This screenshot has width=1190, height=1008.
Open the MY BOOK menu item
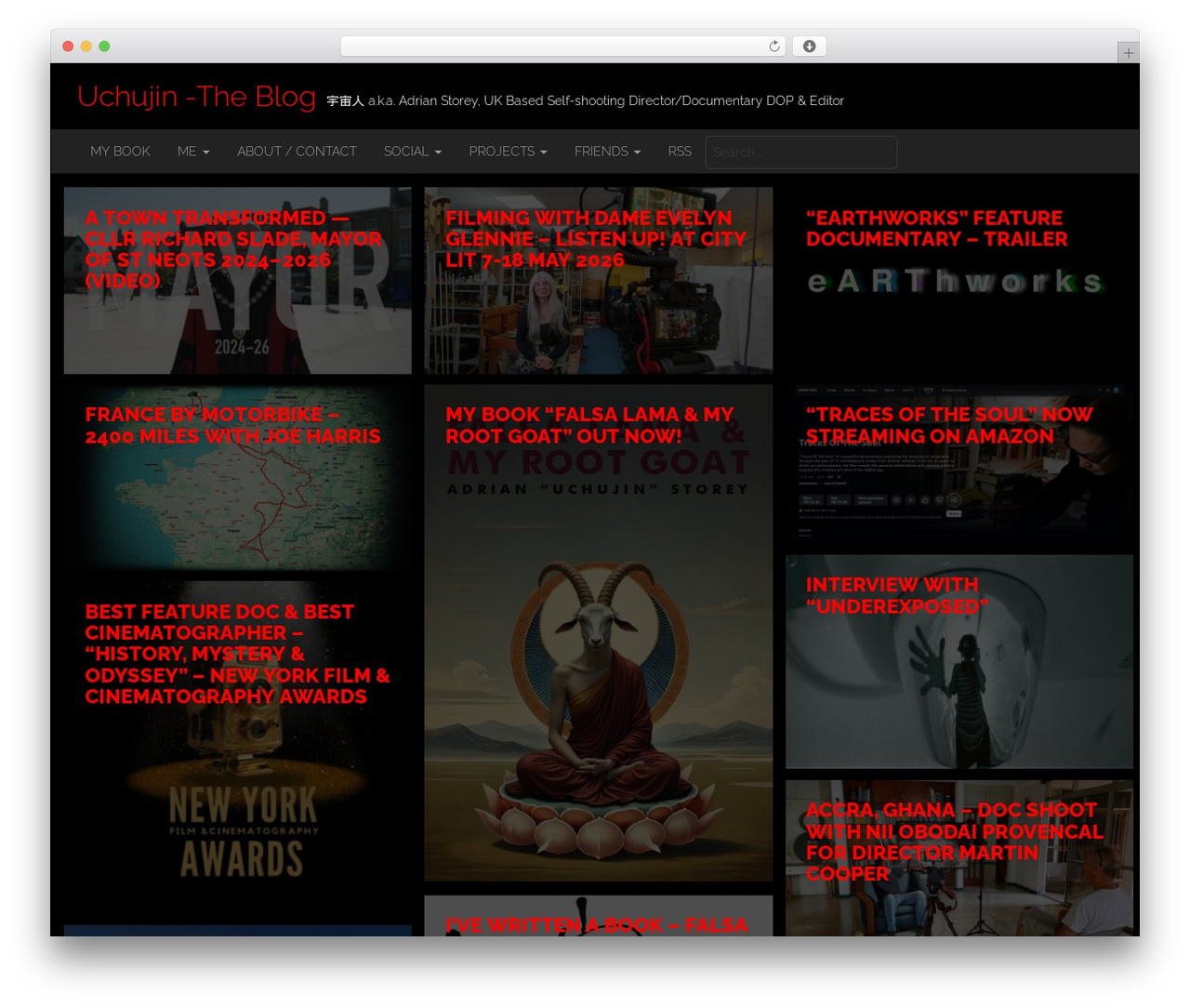coord(120,152)
